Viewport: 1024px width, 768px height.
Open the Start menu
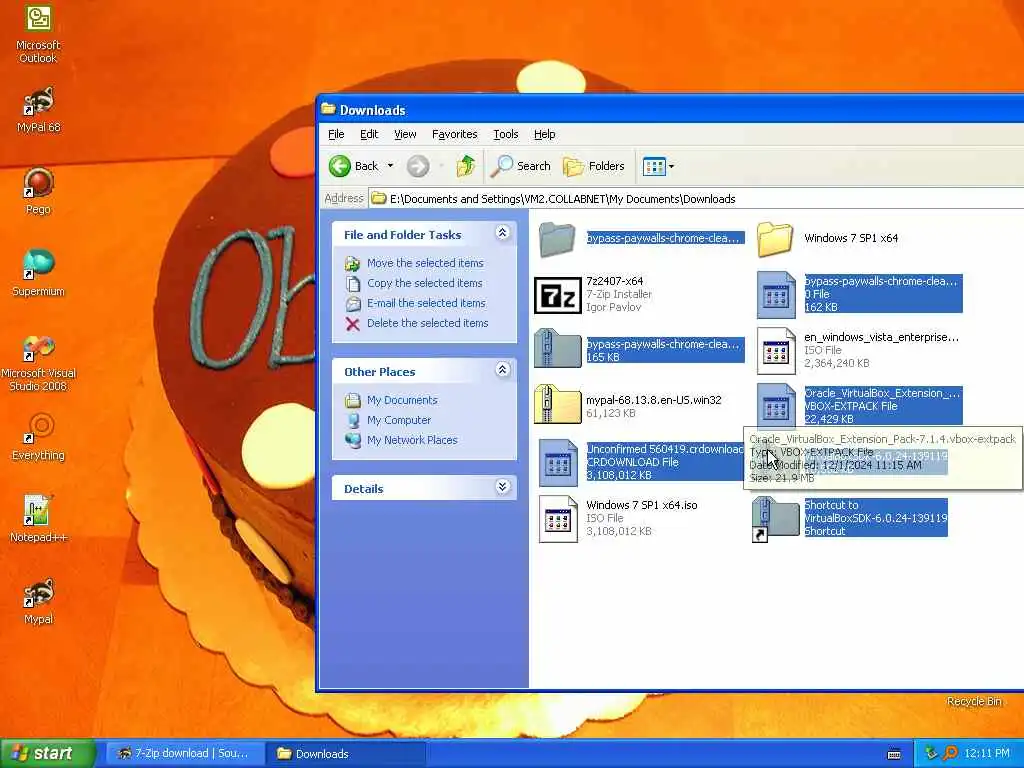coord(47,754)
